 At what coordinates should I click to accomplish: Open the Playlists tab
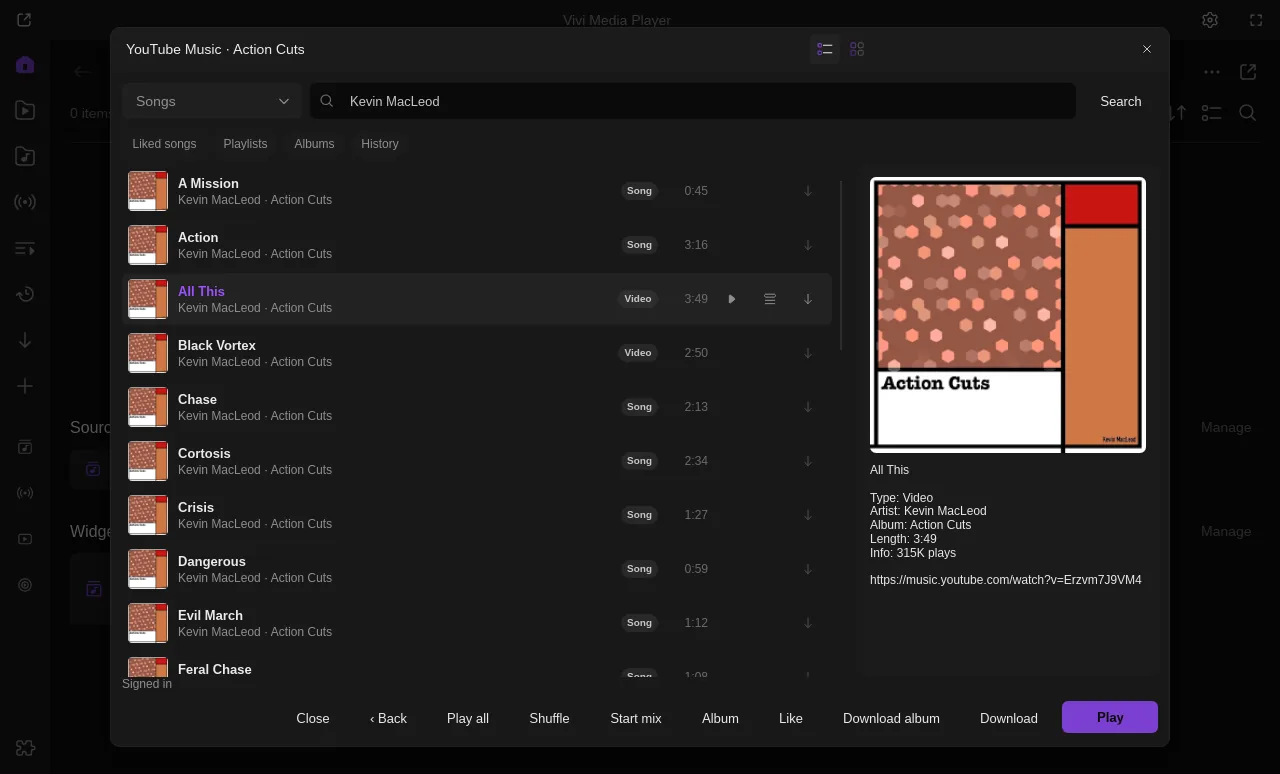245,144
